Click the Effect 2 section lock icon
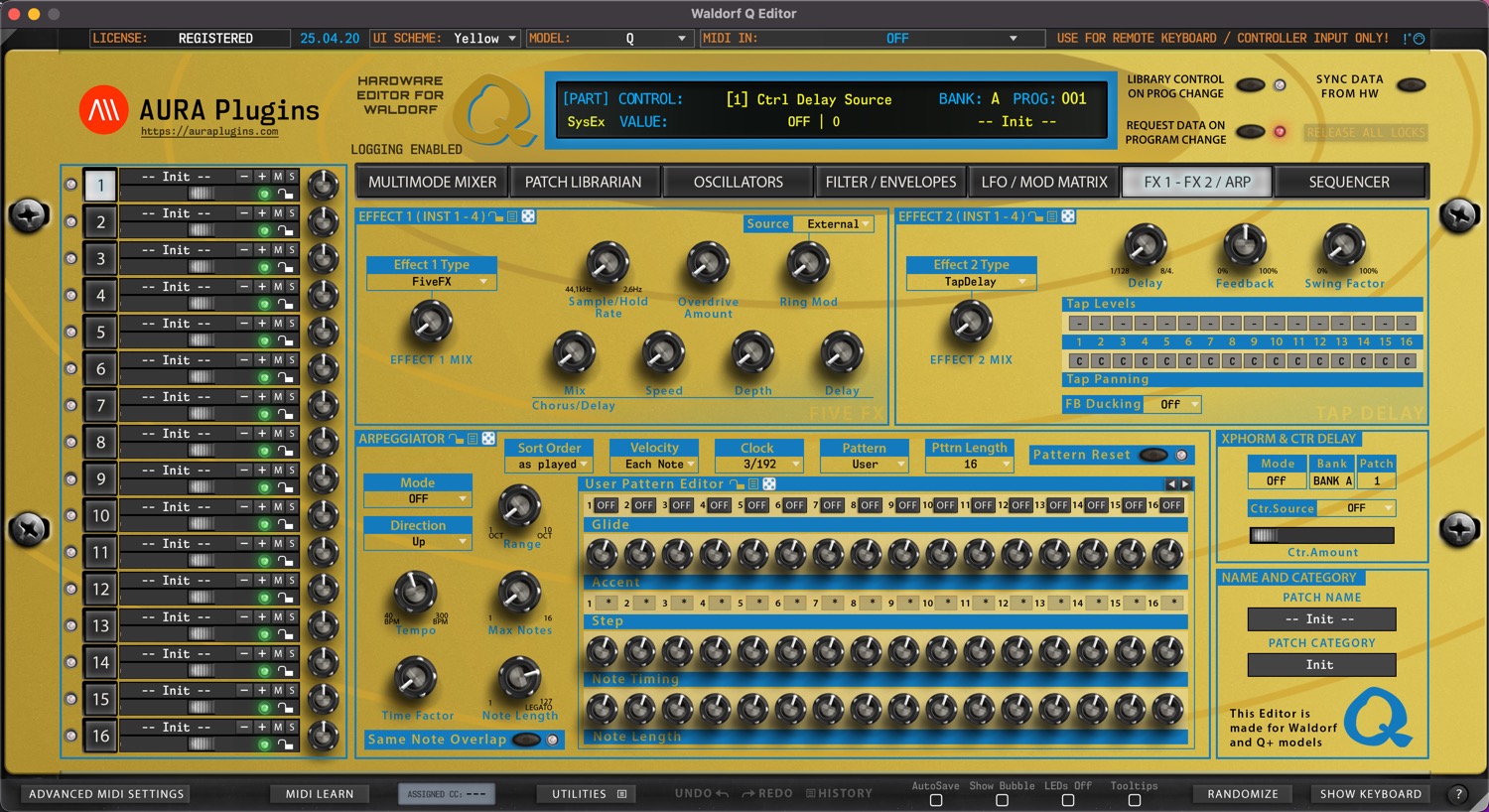 coord(1034,216)
